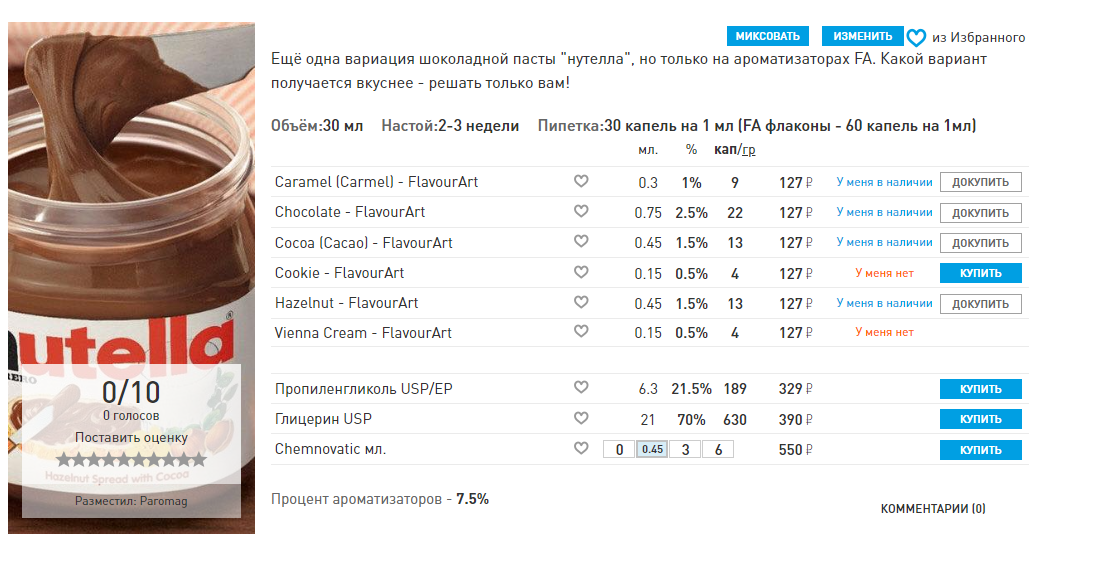Click heart next to Cocoa (Cacao)

click(x=581, y=242)
